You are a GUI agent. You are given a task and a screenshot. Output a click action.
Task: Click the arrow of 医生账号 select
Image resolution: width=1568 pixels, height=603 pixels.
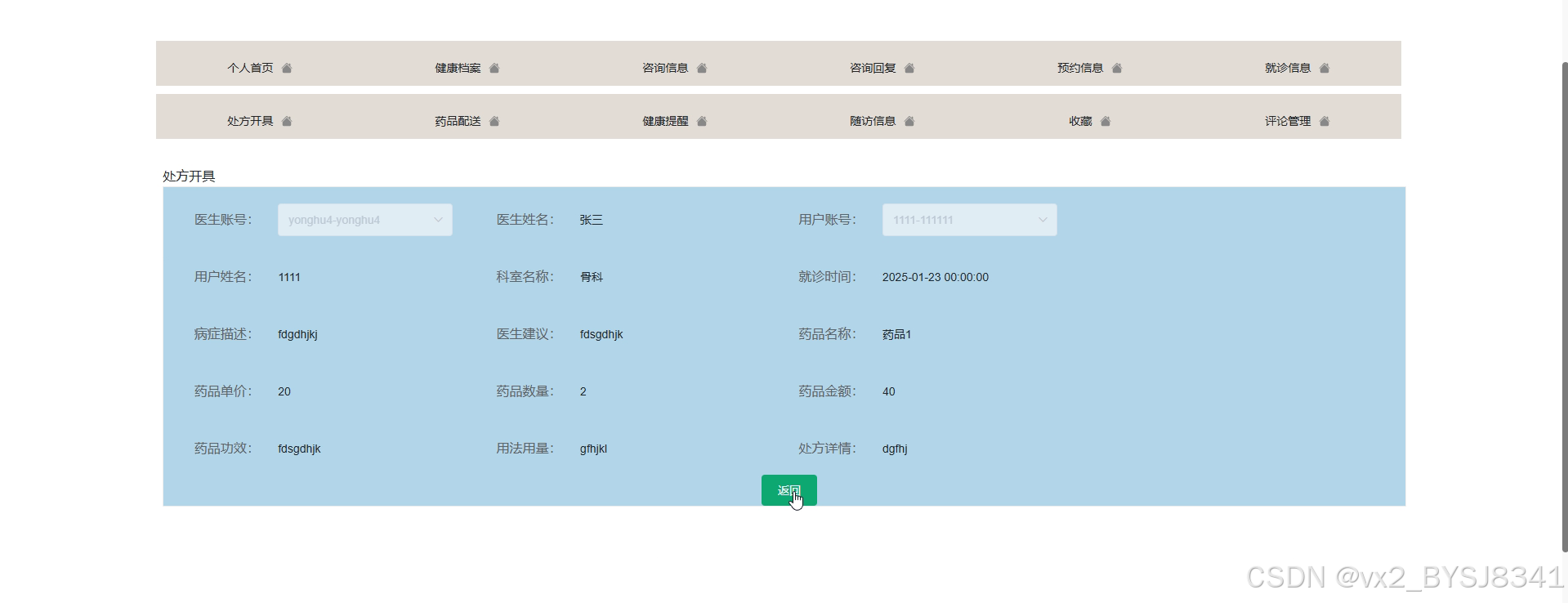438,220
